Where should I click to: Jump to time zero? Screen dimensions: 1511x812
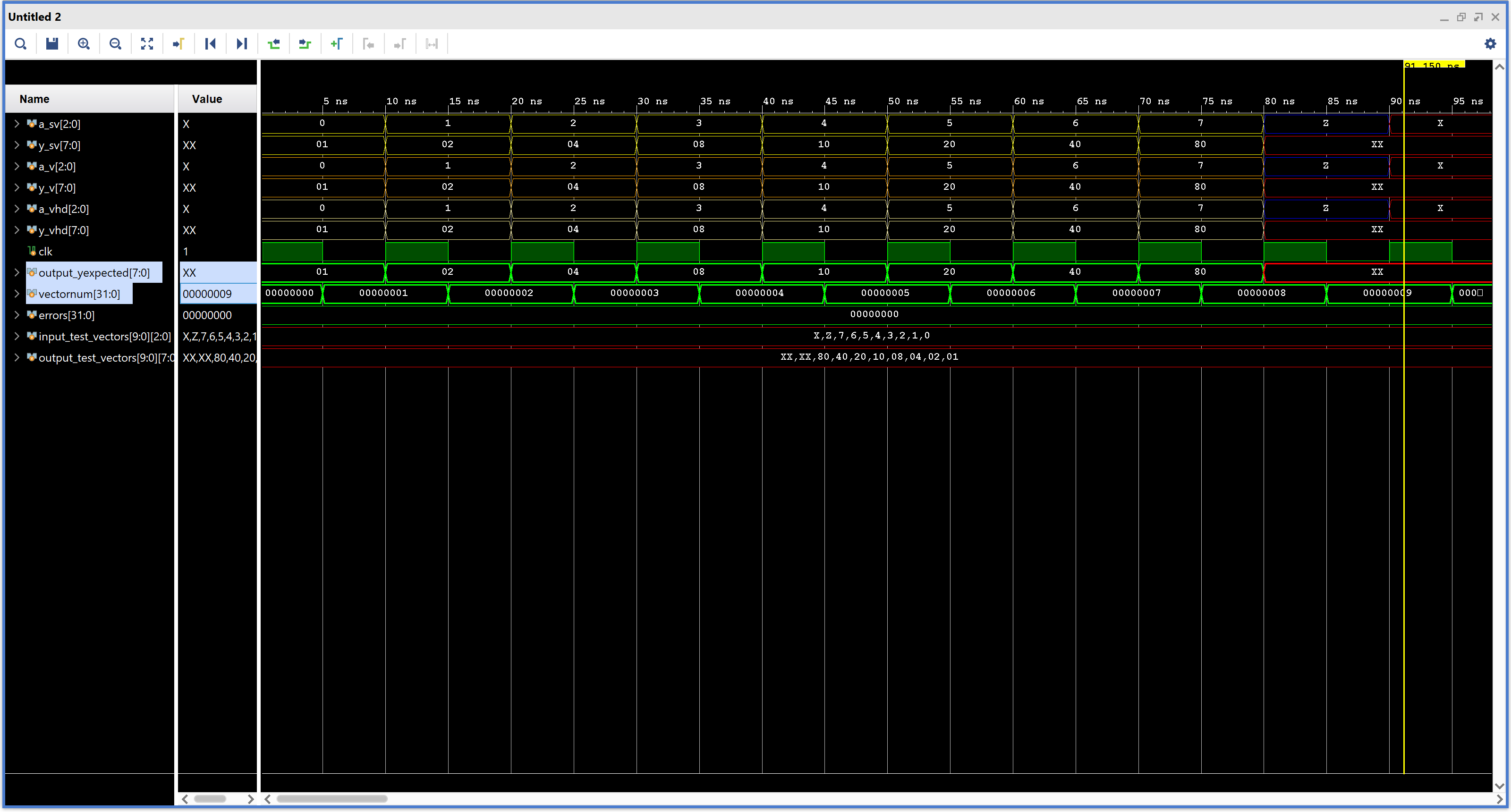click(211, 44)
